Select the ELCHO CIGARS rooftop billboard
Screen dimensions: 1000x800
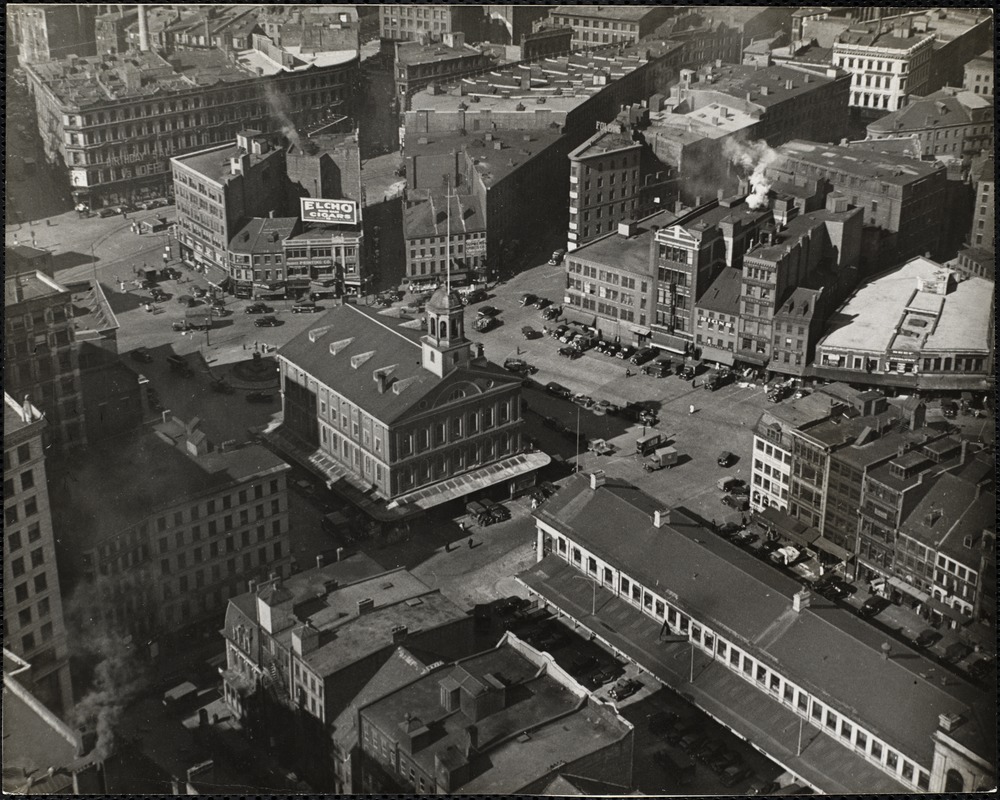click(x=330, y=212)
